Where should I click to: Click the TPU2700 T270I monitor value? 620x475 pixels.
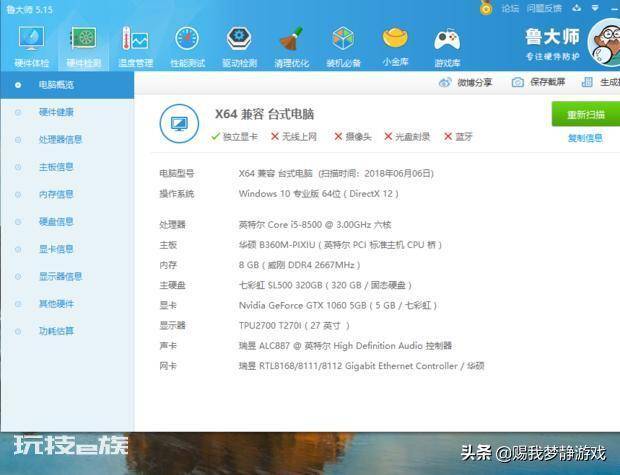click(294, 325)
